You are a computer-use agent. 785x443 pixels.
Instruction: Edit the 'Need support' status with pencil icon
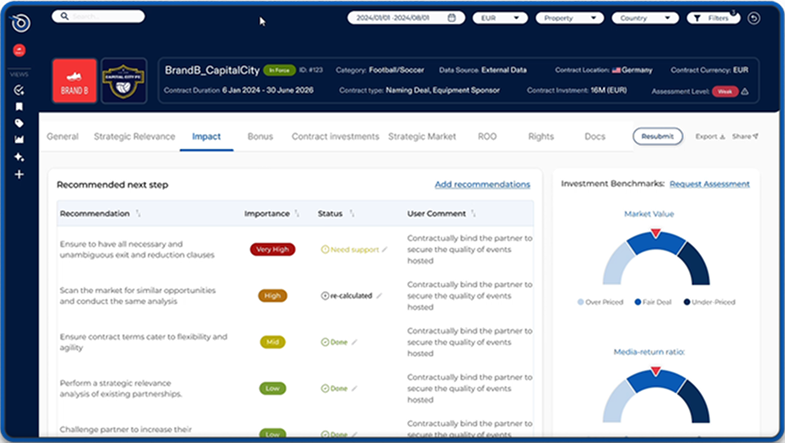(385, 249)
